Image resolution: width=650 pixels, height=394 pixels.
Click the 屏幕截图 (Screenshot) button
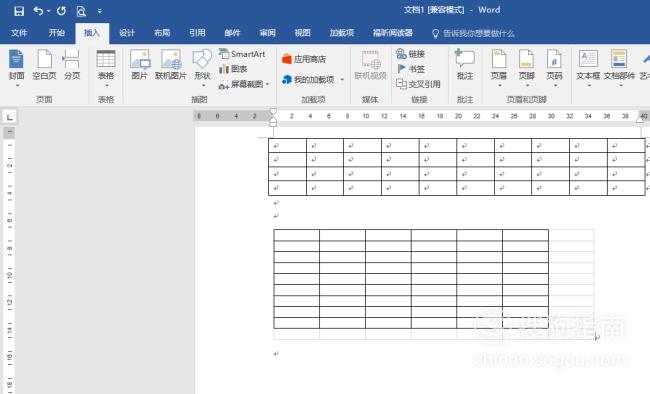241,85
